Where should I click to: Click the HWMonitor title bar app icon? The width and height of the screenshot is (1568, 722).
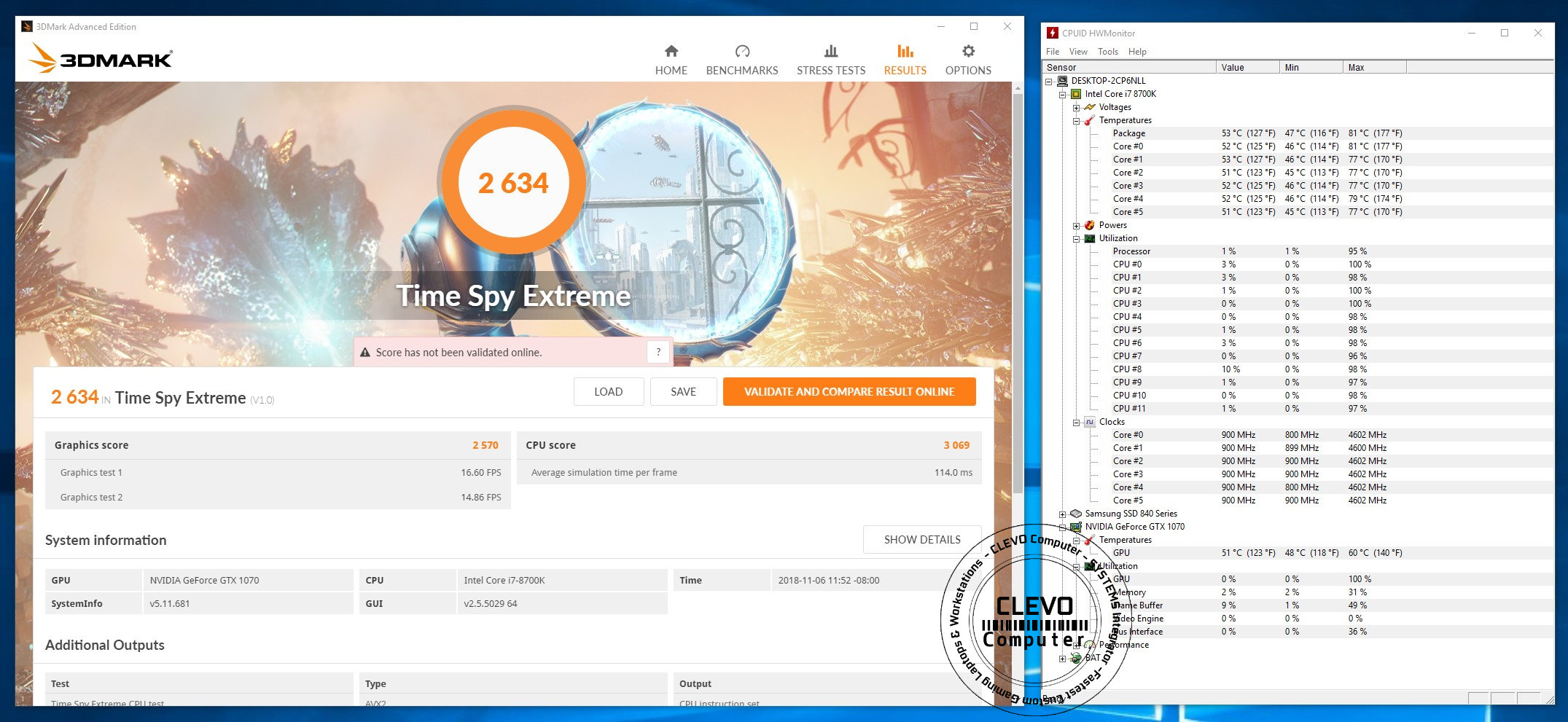pyautogui.click(x=1052, y=33)
